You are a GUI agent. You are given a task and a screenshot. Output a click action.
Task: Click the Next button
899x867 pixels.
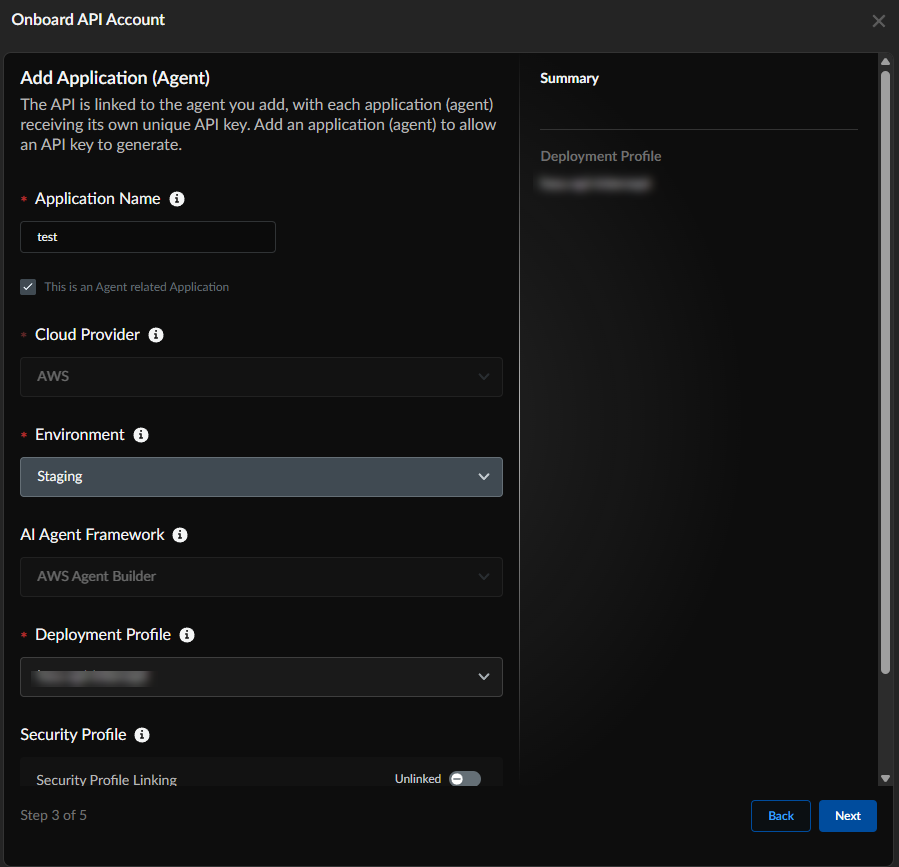pyautogui.click(x=847, y=816)
